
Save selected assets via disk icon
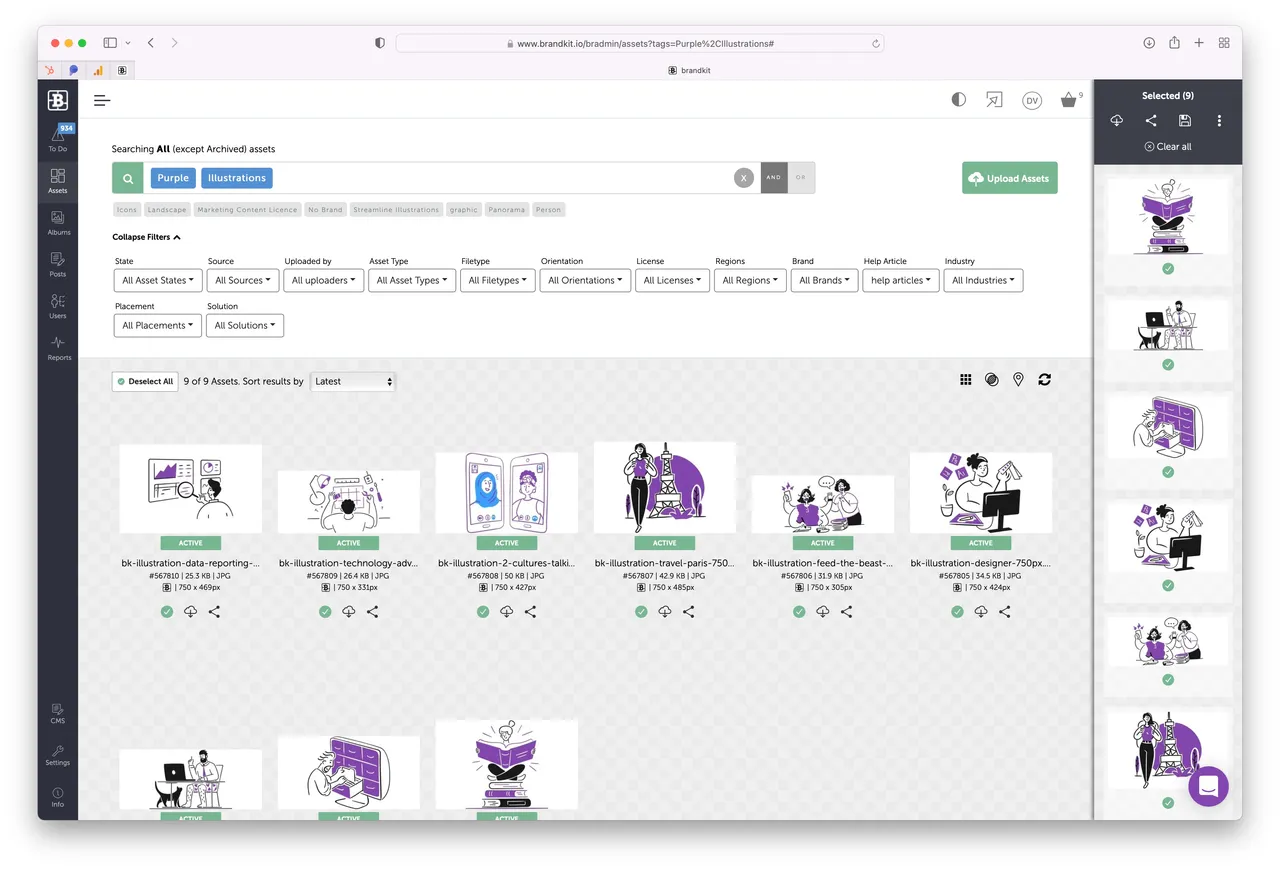pos(1185,121)
